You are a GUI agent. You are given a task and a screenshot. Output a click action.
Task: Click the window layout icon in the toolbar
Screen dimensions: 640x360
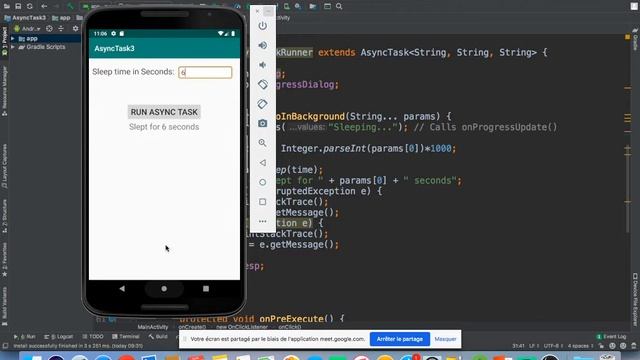click(x=327, y=6)
